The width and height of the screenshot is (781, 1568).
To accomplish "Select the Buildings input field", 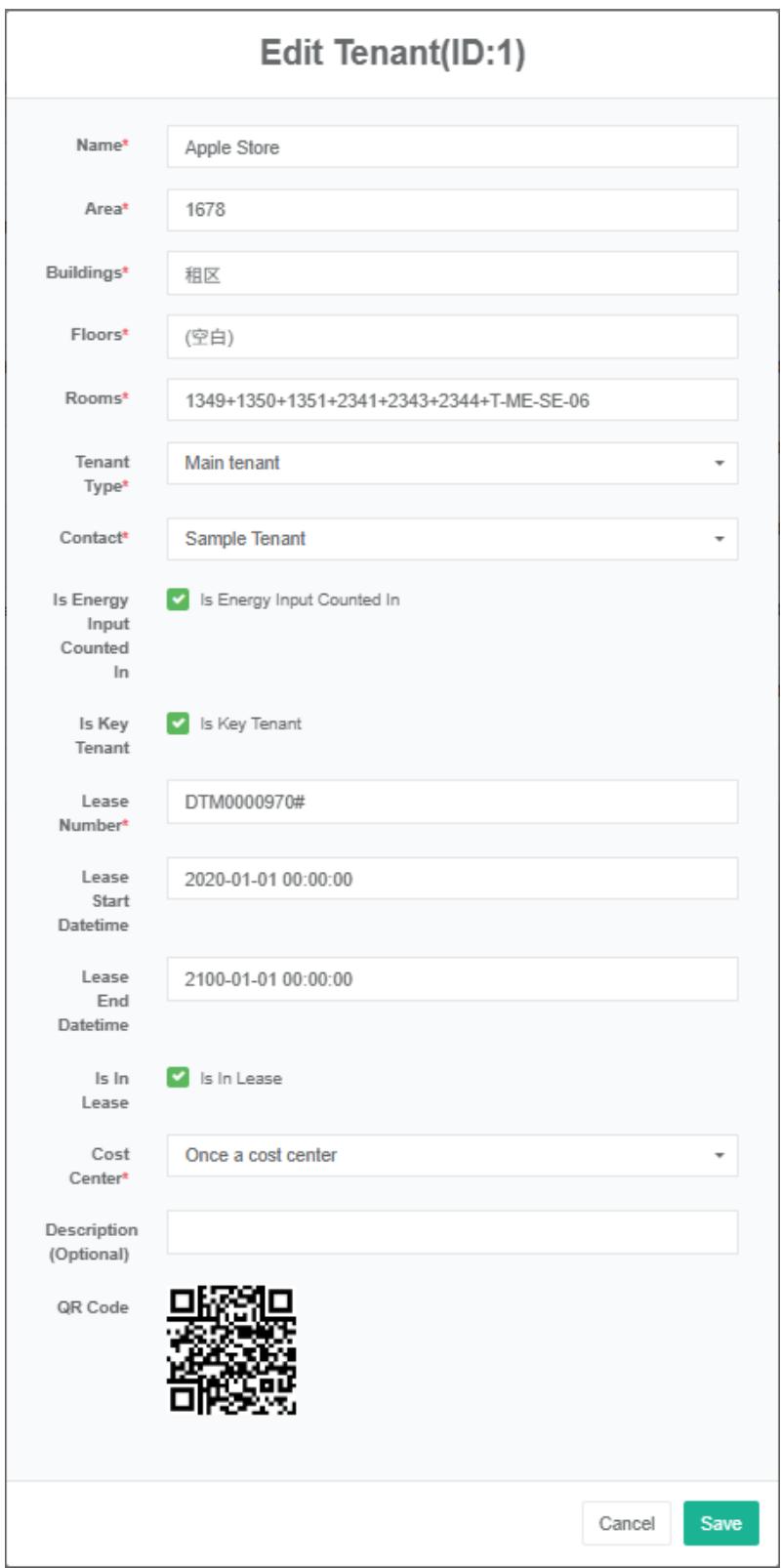I will [x=451, y=274].
